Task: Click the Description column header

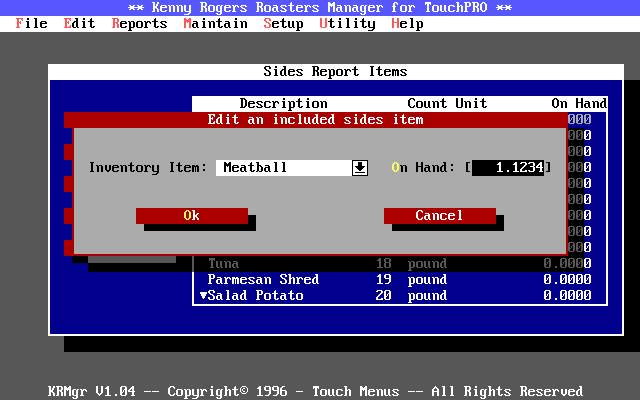Action: [284, 104]
